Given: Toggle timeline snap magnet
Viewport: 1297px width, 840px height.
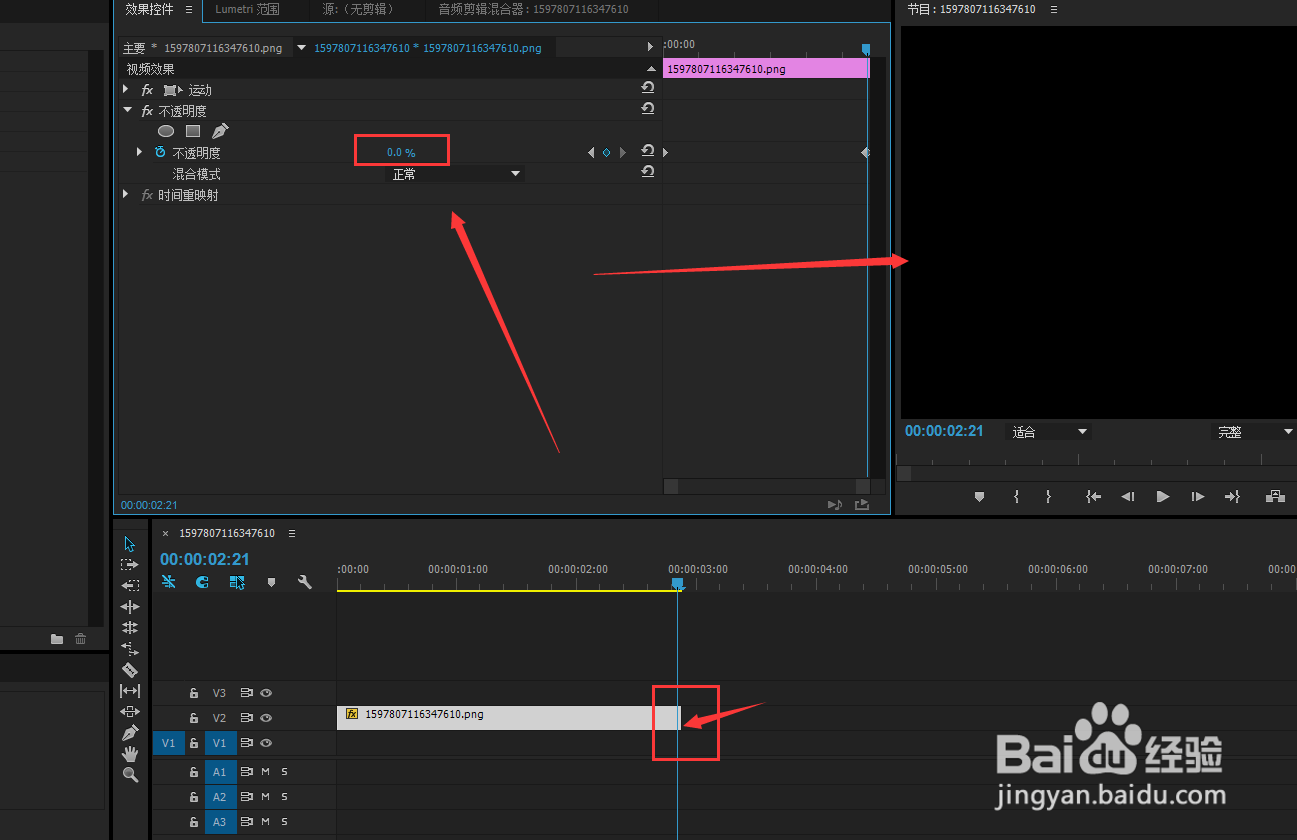Looking at the screenshot, I should (202, 582).
